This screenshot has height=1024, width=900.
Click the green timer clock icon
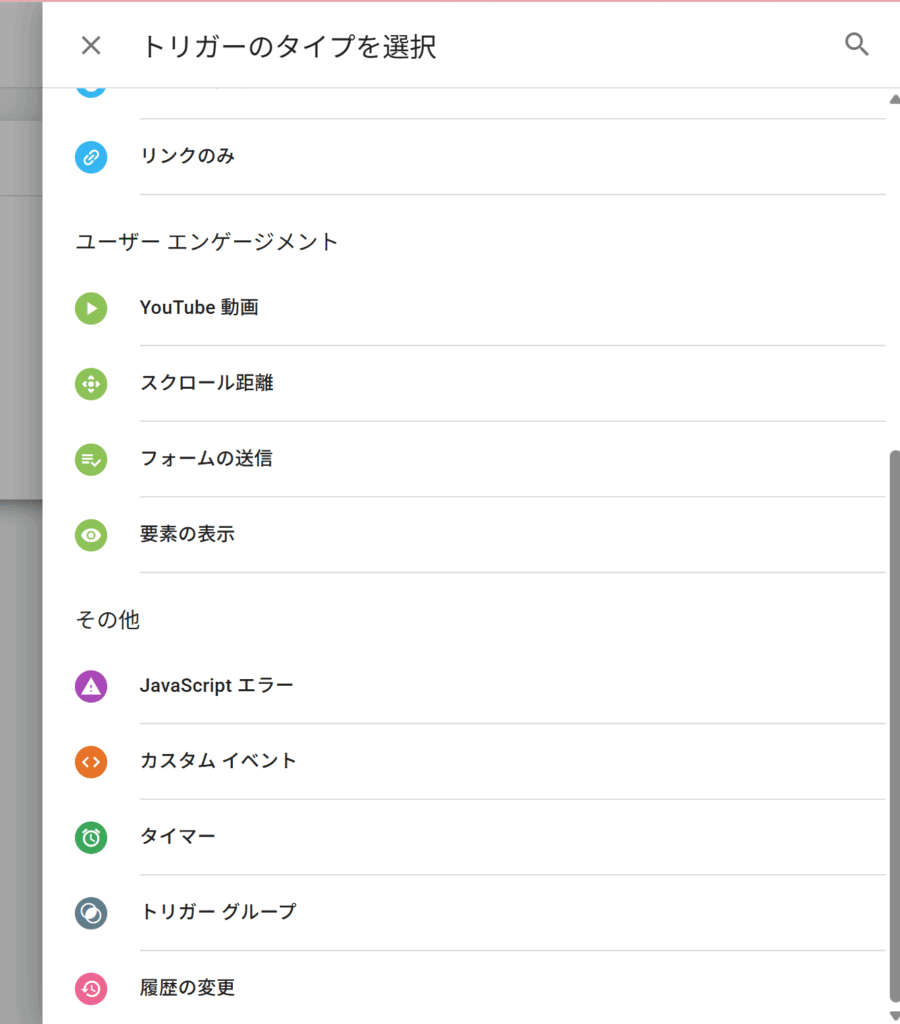coord(91,838)
